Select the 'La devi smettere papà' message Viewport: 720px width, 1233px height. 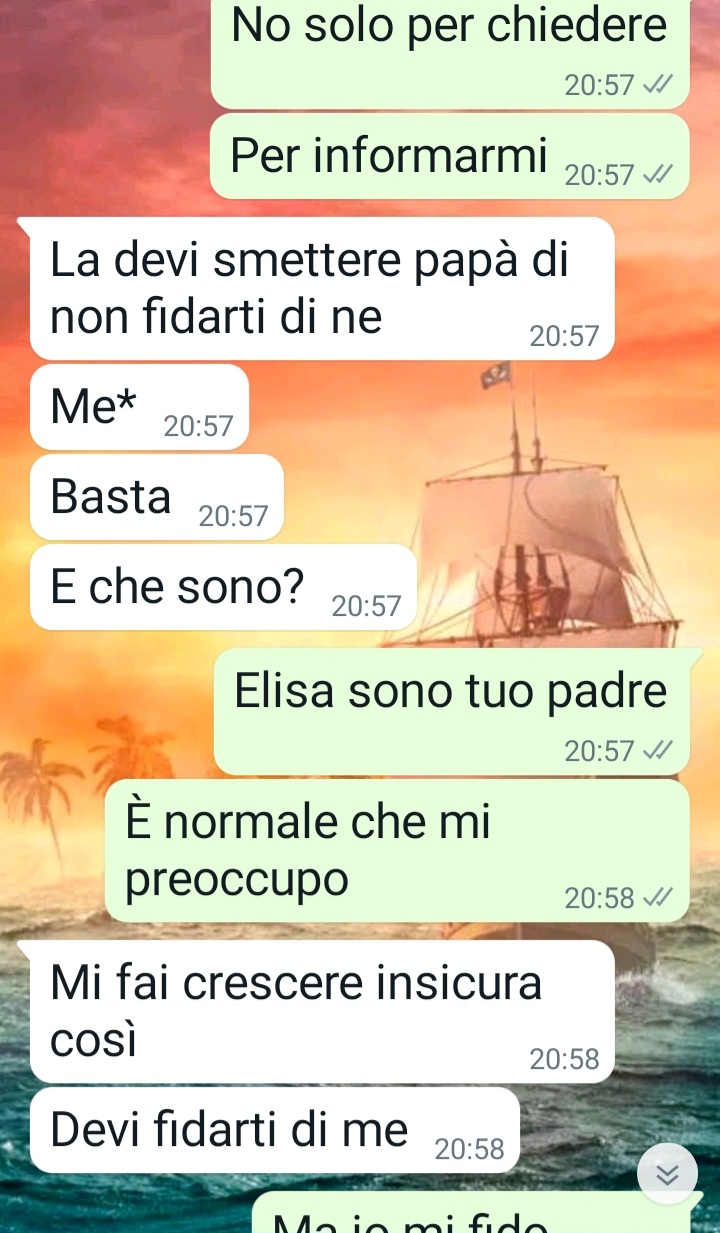coord(321,288)
